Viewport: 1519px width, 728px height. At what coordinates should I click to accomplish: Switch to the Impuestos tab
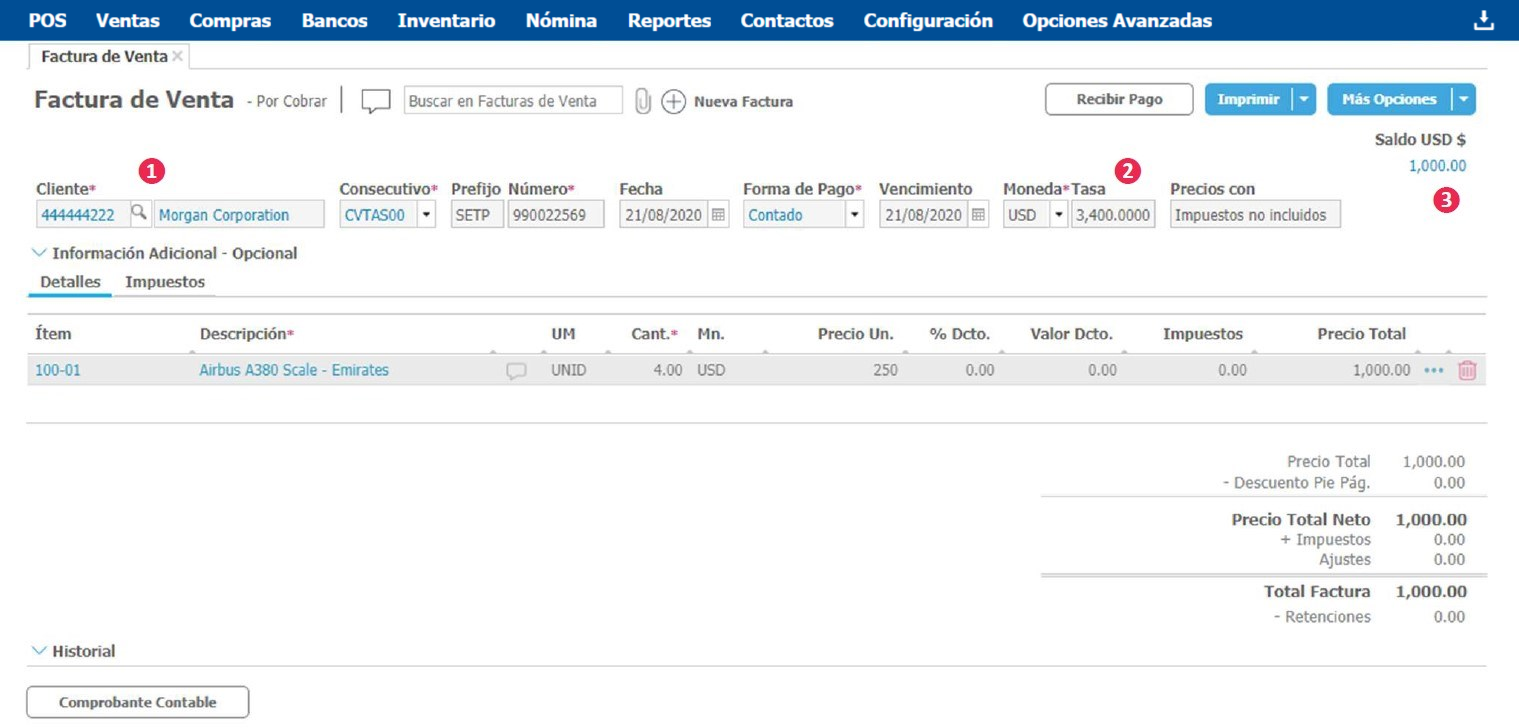coord(165,282)
